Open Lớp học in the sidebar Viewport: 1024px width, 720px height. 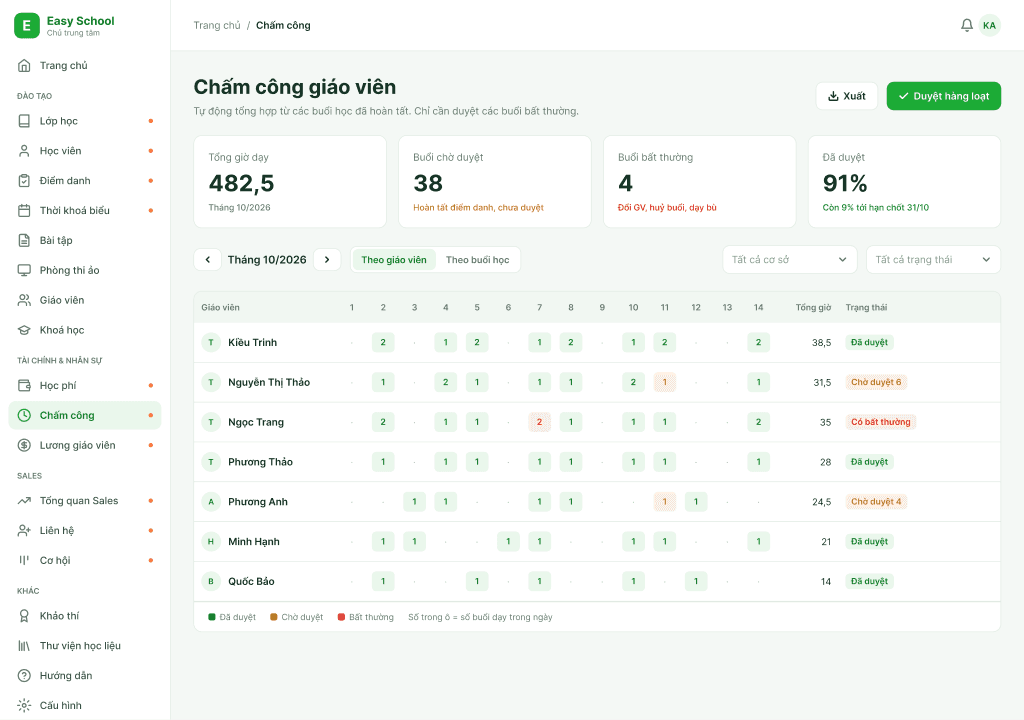point(85,121)
